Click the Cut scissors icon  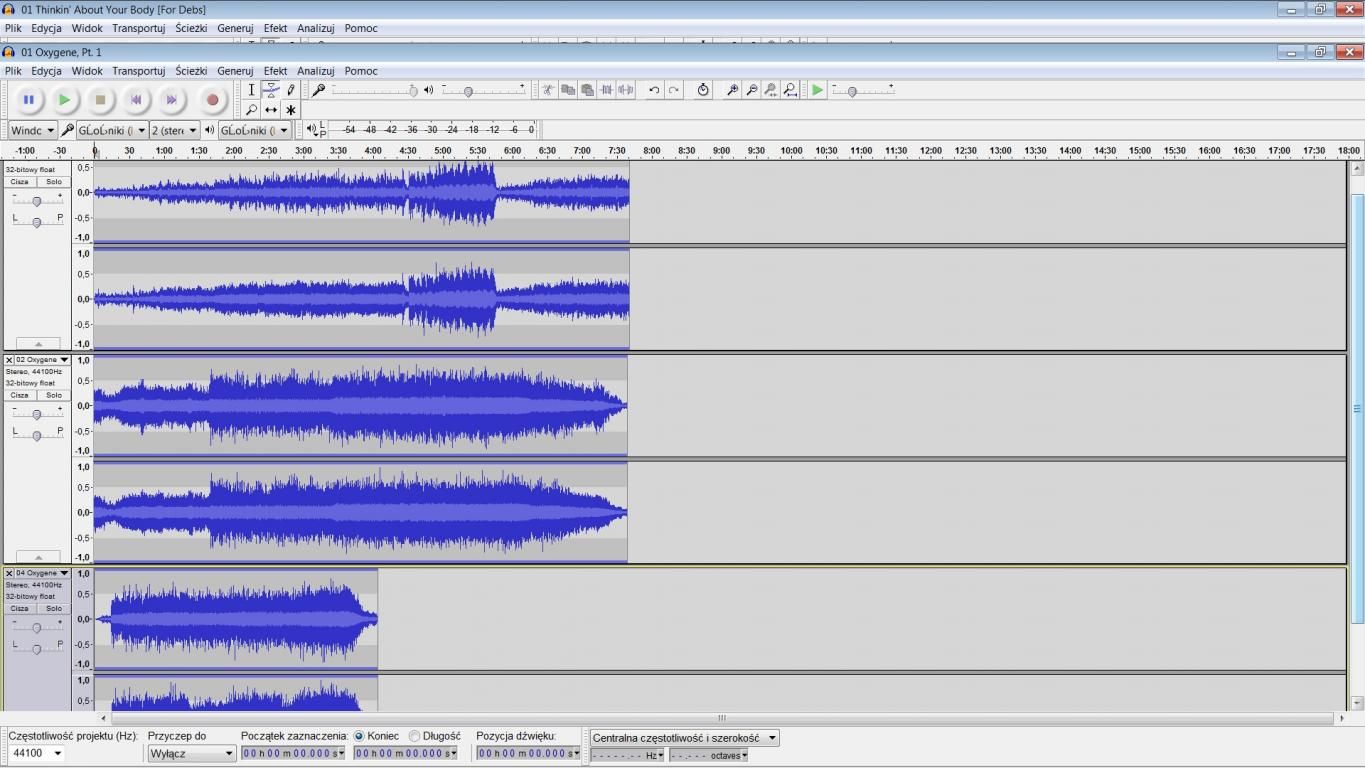[x=548, y=90]
